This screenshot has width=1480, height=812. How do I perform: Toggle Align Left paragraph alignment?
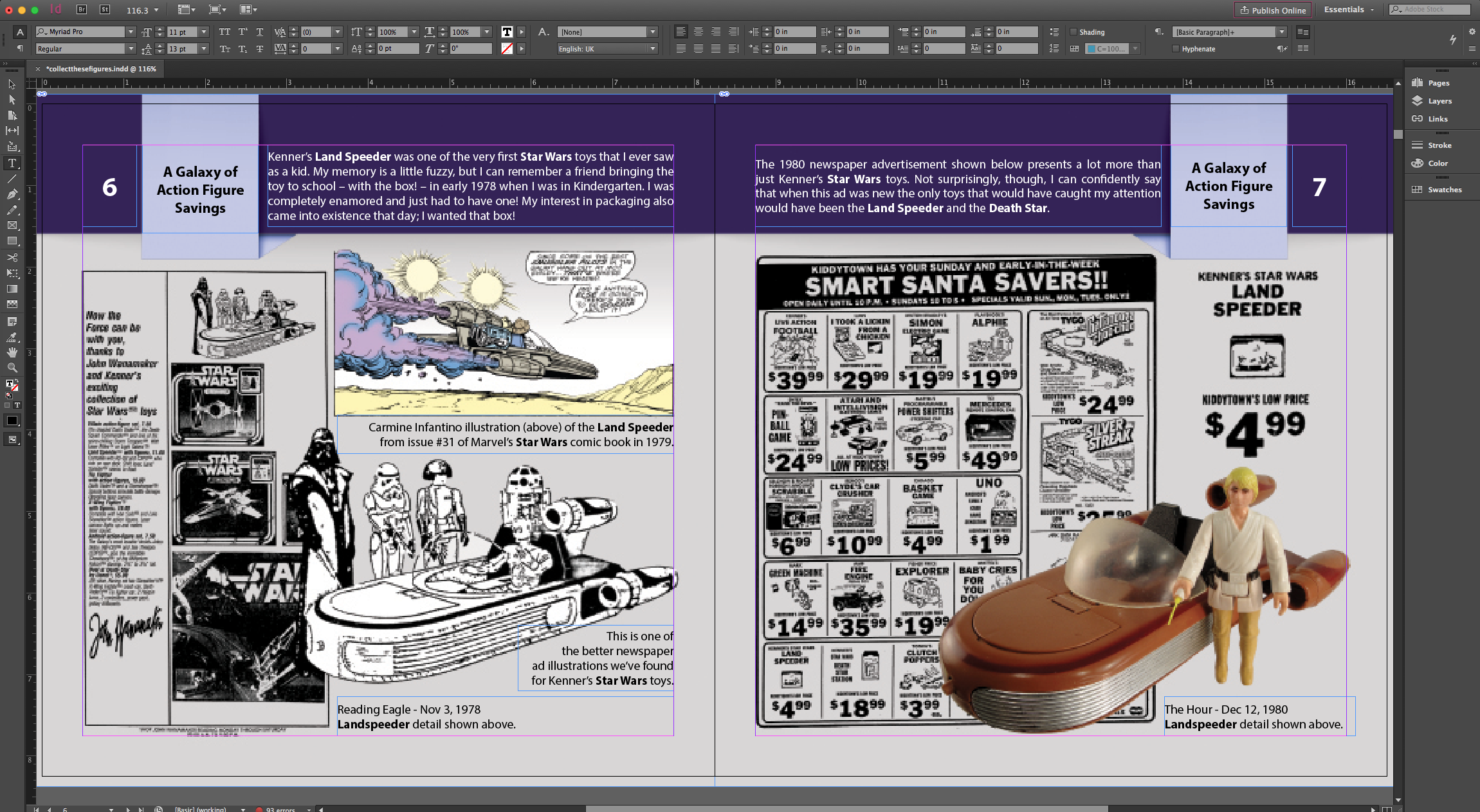pos(681,32)
